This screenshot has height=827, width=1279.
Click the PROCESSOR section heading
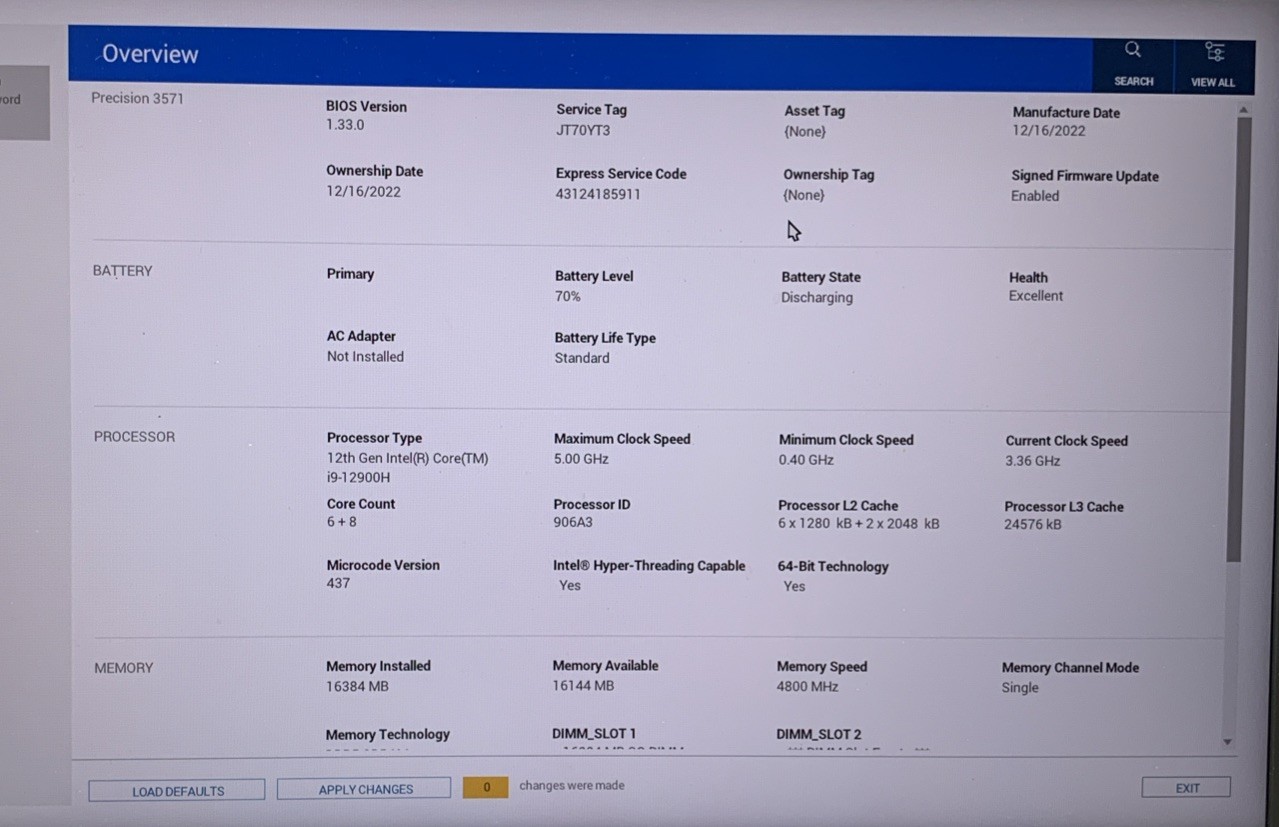pyautogui.click(x=134, y=437)
